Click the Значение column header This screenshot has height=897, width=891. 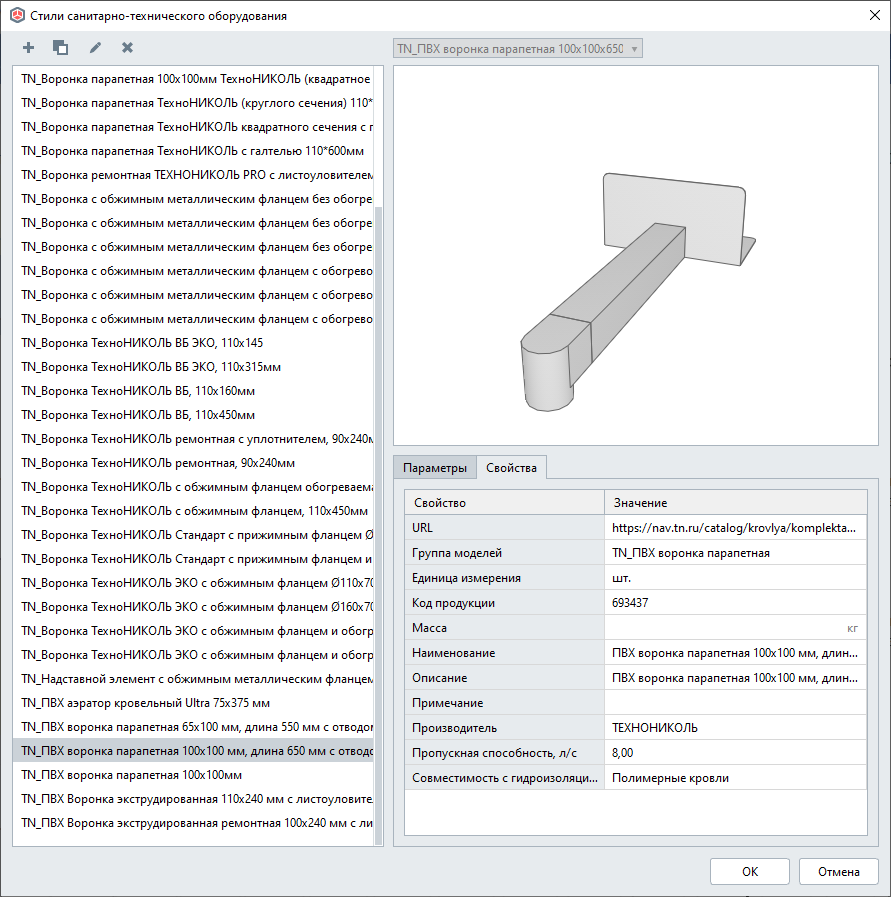point(735,503)
